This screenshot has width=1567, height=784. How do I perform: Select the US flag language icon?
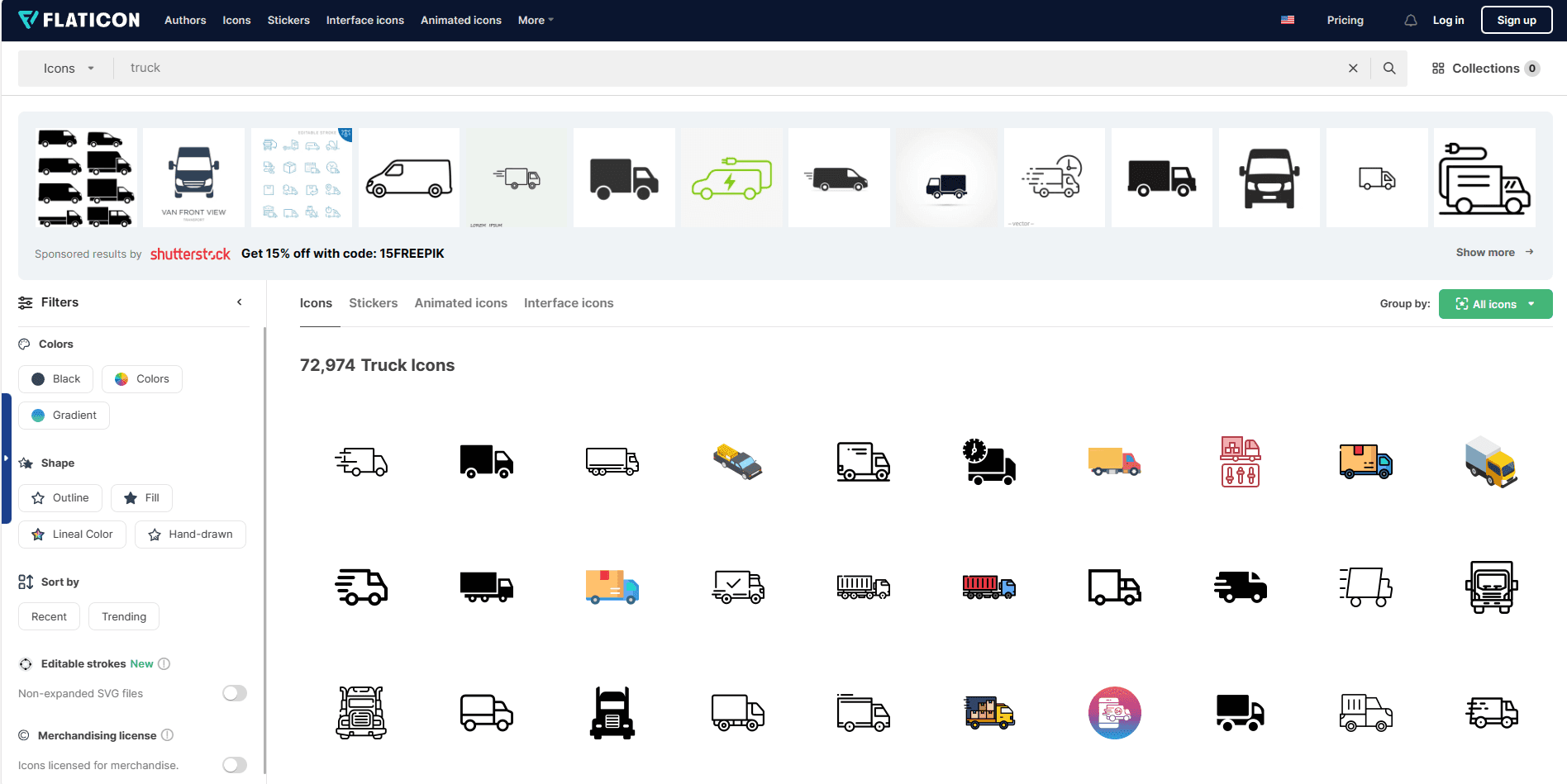[x=1287, y=19]
